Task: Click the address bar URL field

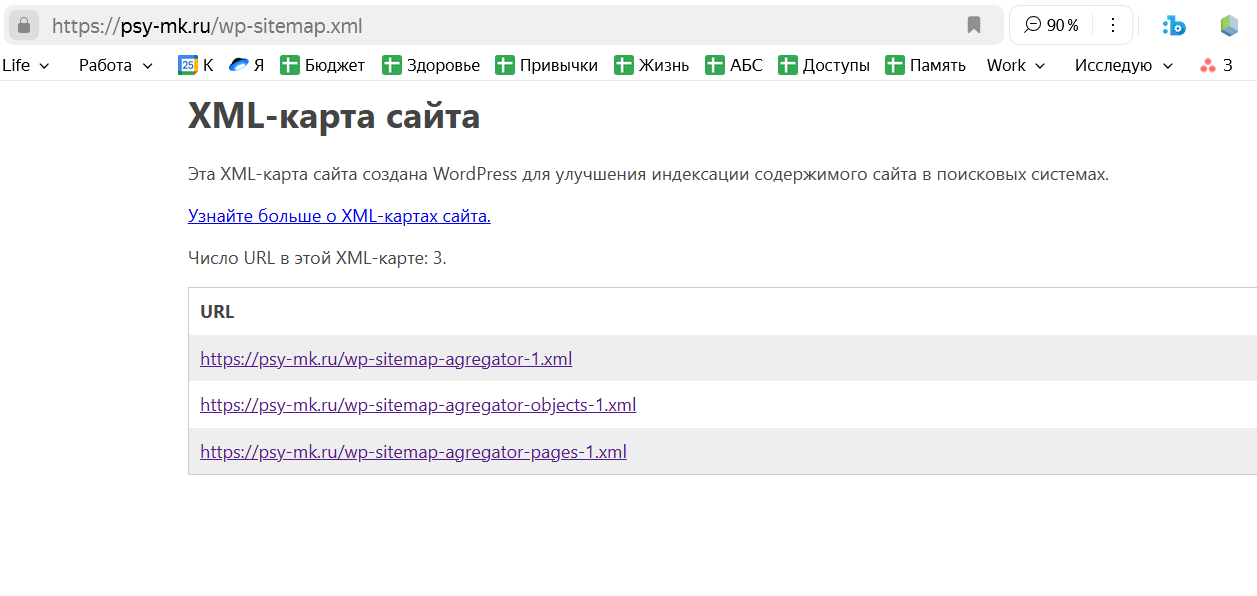Action: 500,25
